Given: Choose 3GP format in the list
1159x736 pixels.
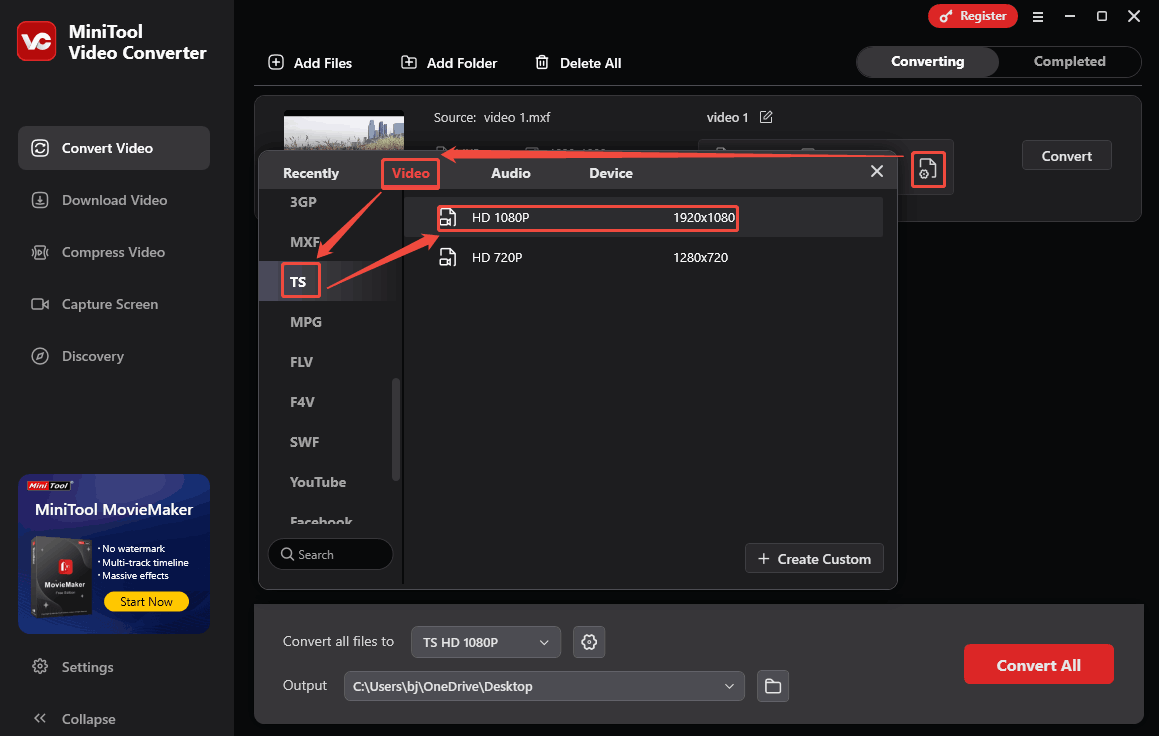Looking at the screenshot, I should click(303, 202).
